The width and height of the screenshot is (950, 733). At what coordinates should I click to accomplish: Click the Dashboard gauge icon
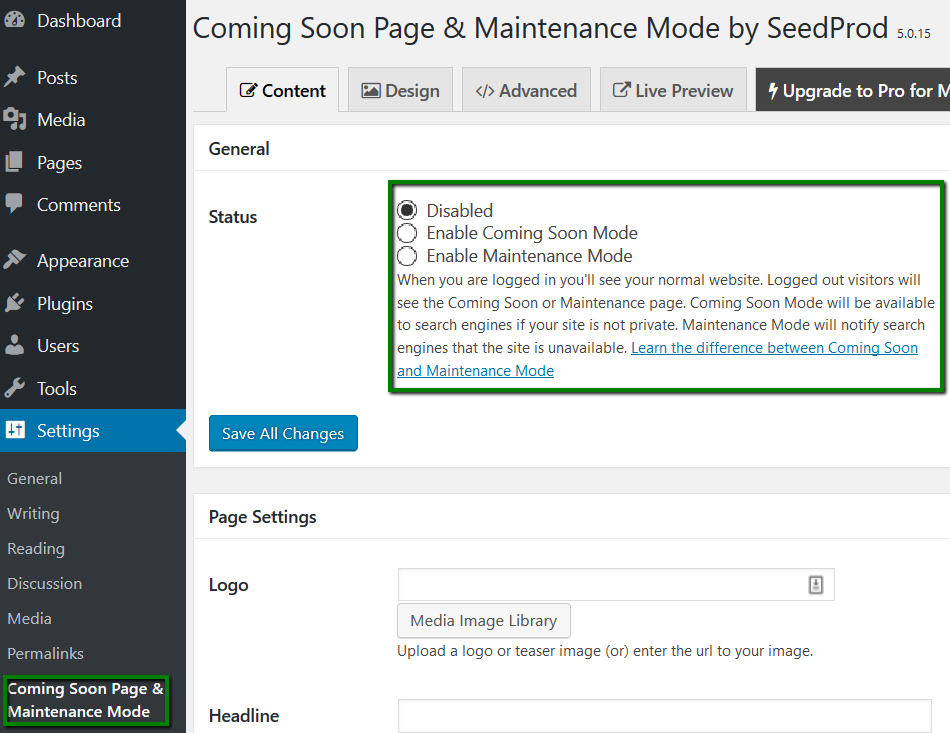tap(14, 20)
